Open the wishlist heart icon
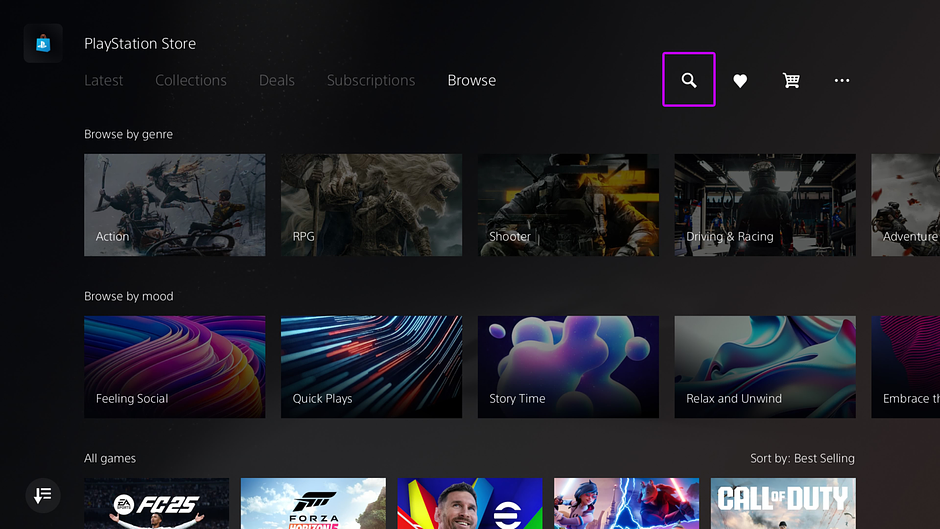This screenshot has height=529, width=940. pyautogui.click(x=740, y=80)
